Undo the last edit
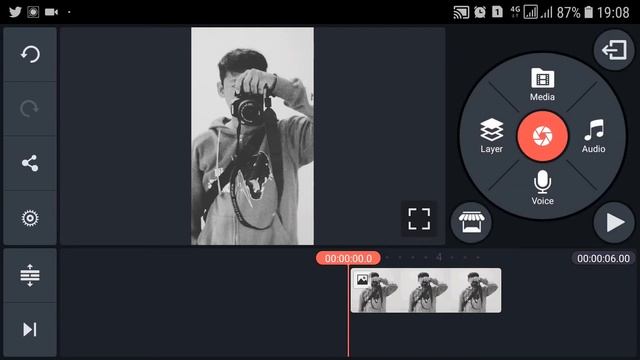The width and height of the screenshot is (640, 360). [x=30, y=54]
